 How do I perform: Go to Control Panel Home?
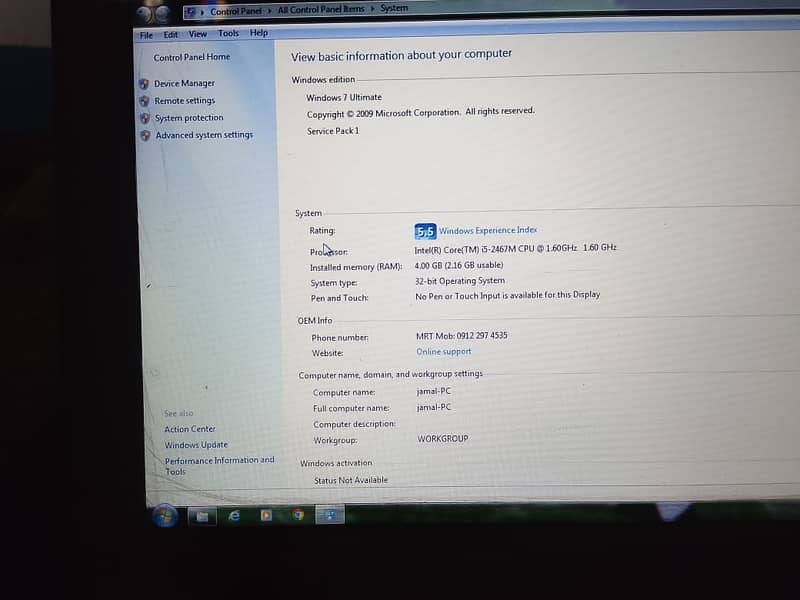[192, 57]
